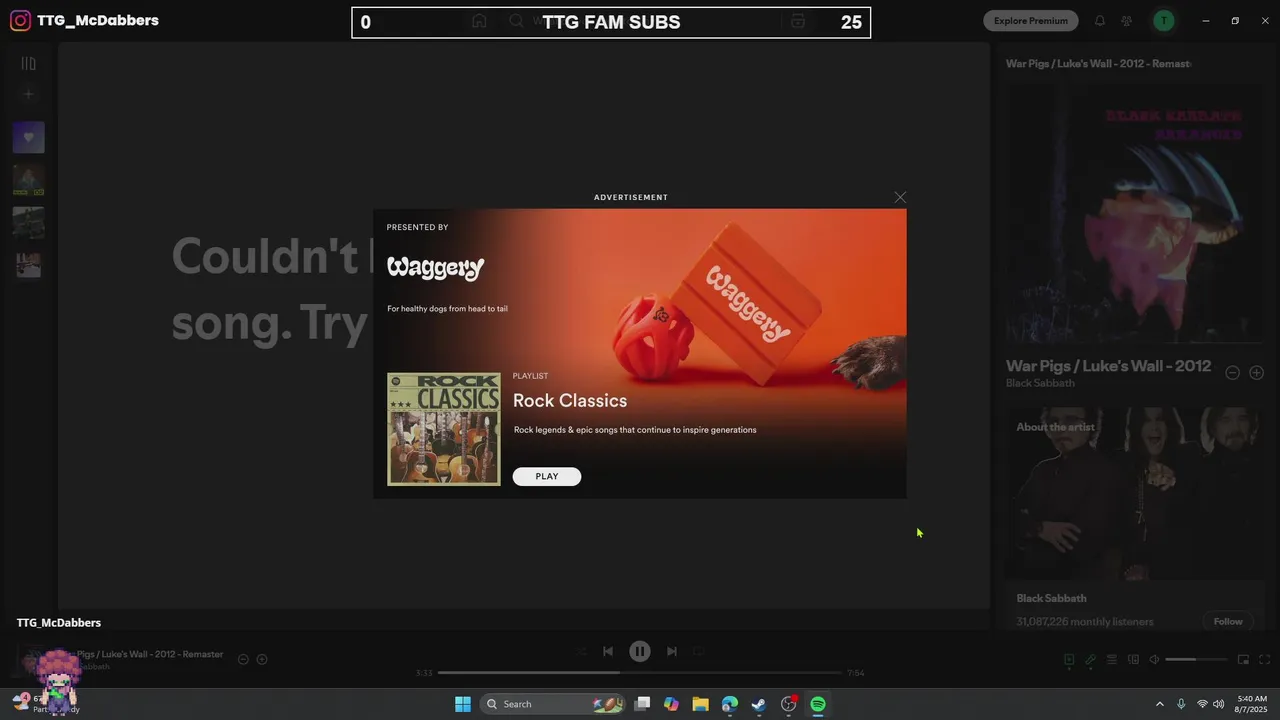Screen dimensions: 1280x720
Task: Add to Liked Songs plus icon in player bar
Action: tap(262, 659)
